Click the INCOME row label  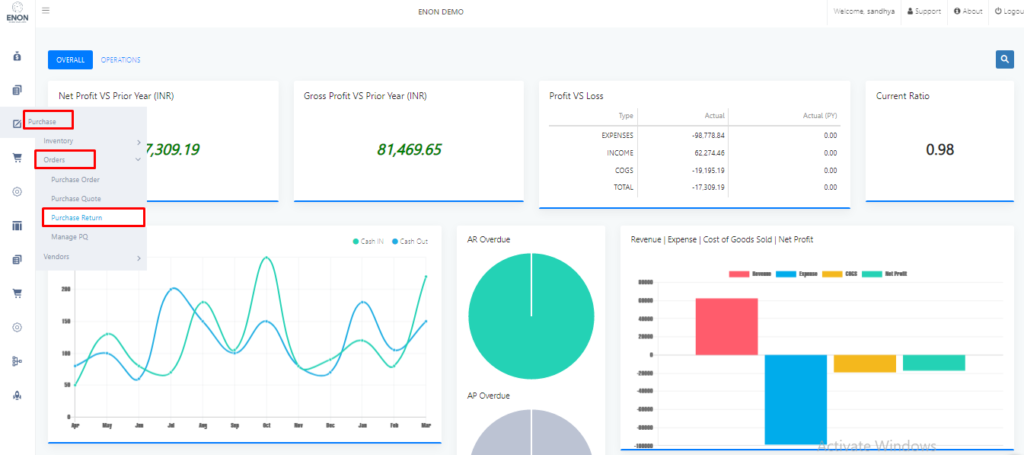pos(622,153)
